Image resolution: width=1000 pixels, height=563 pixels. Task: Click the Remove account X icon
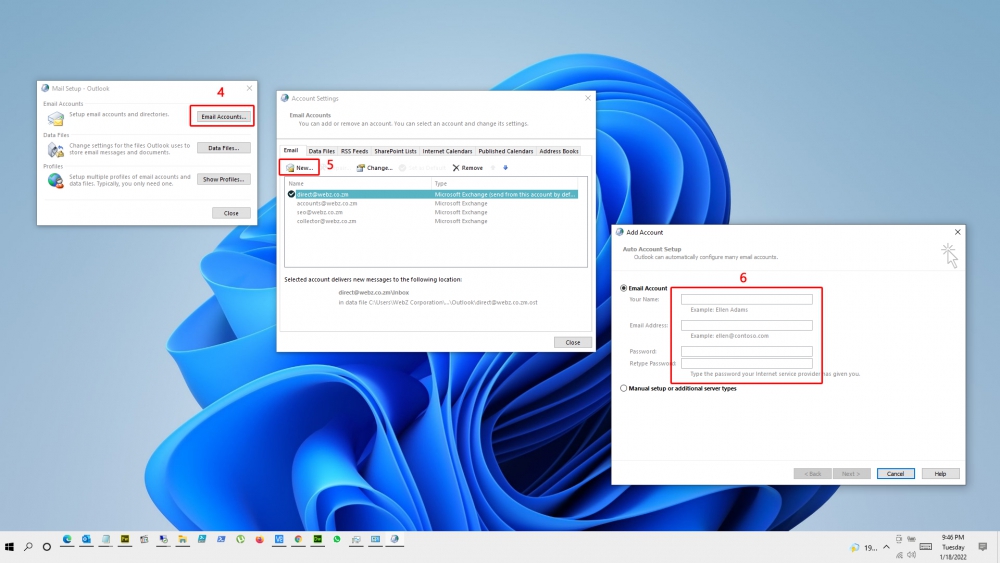(456, 168)
